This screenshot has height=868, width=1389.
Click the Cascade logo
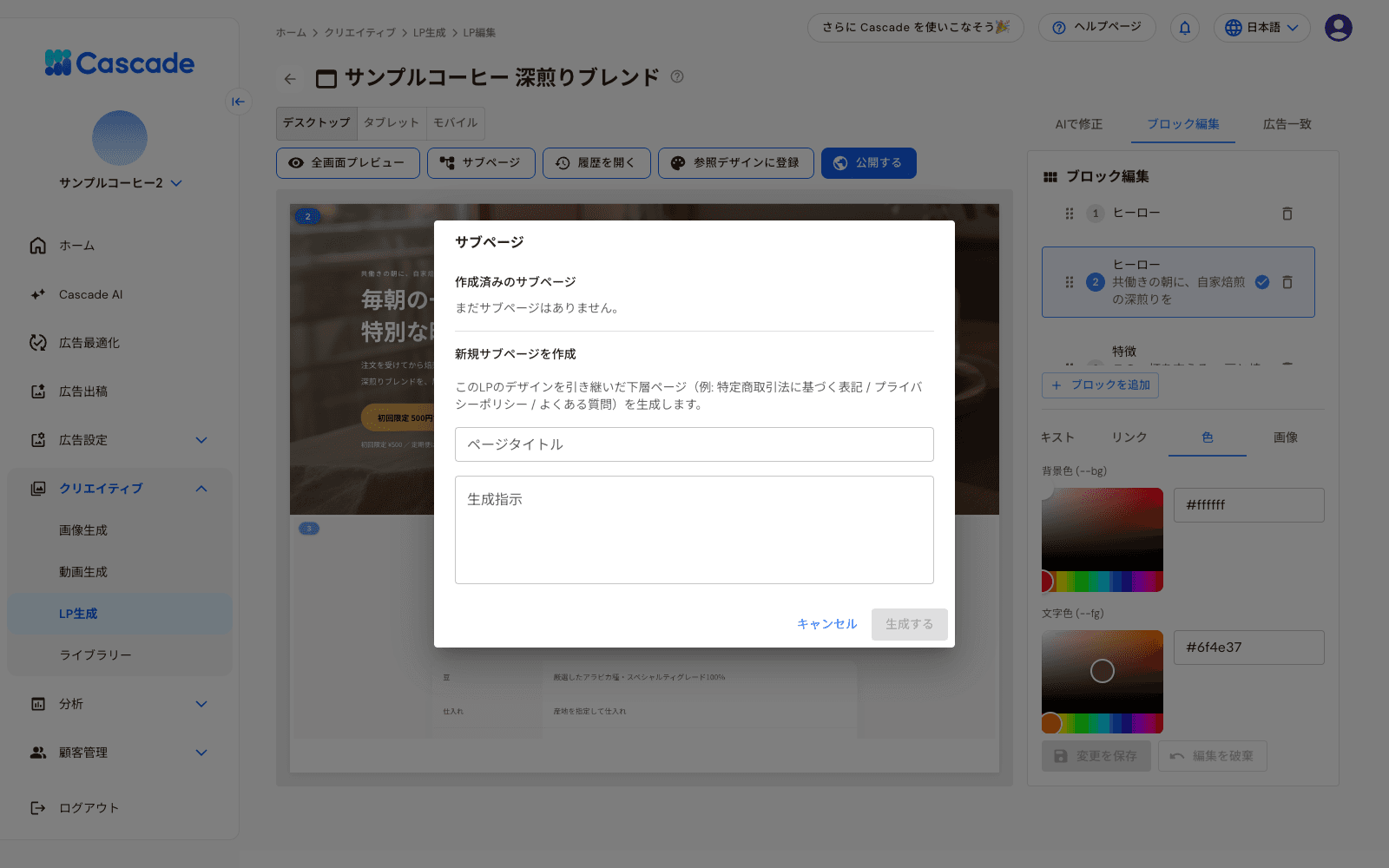pyautogui.click(x=120, y=62)
